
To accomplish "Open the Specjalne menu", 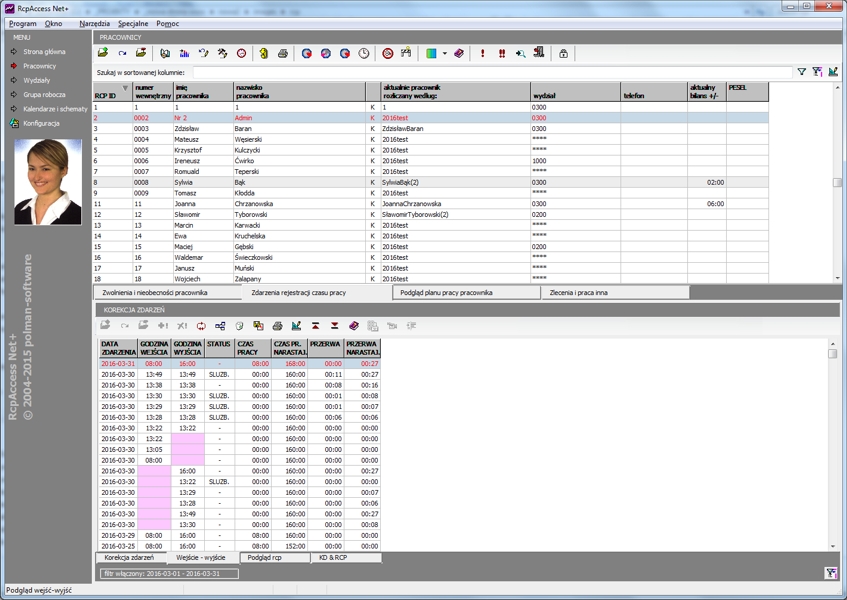I will [132, 23].
